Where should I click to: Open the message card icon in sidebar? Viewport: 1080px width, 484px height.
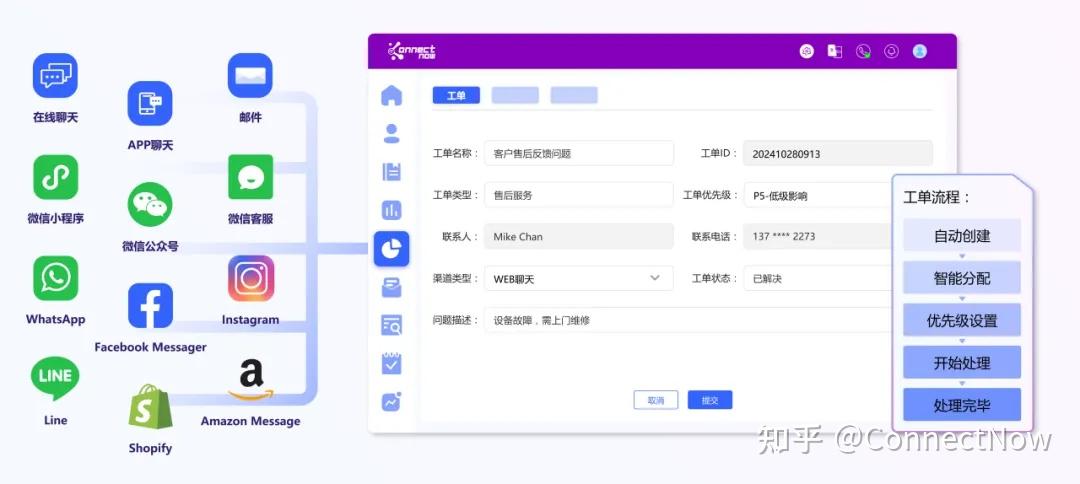pos(391,287)
